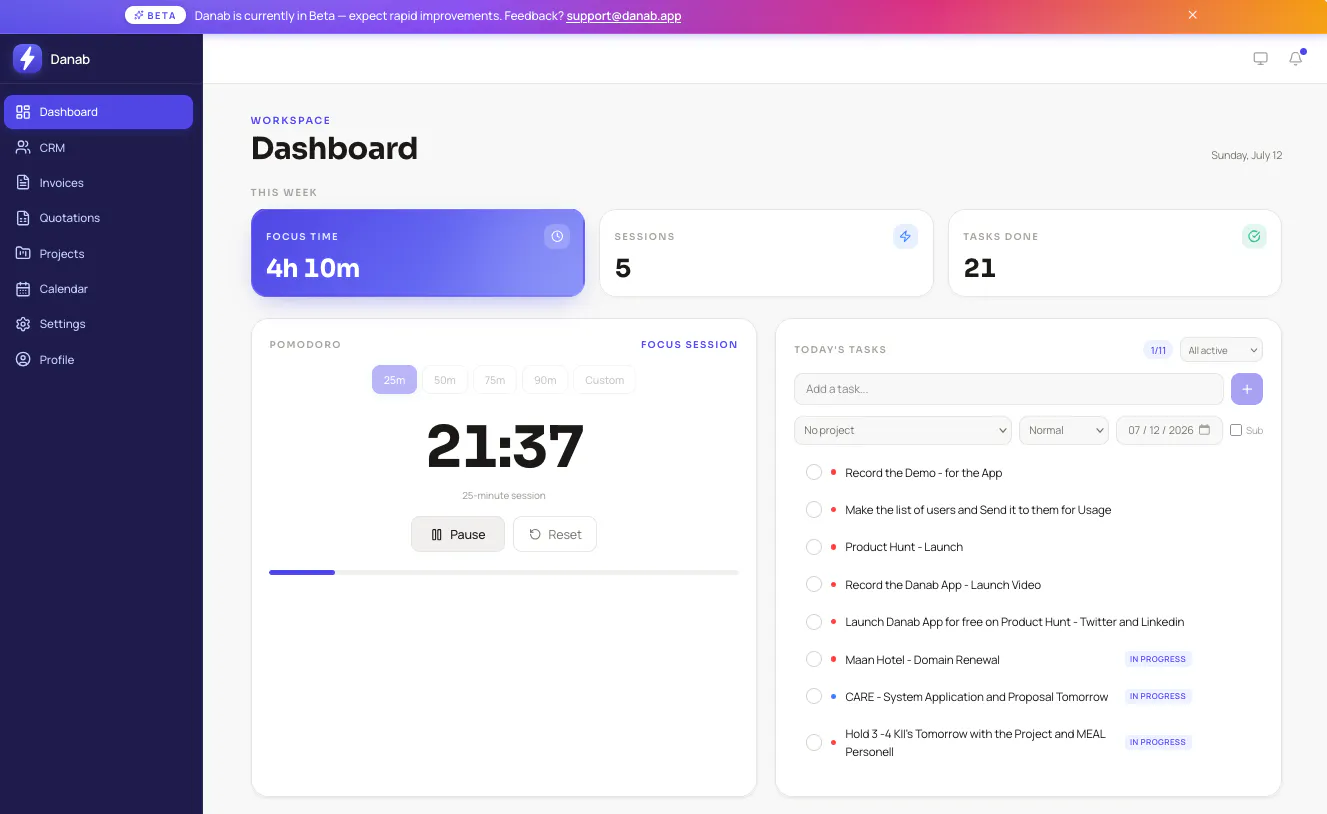Open the No project dropdown
1327x814 pixels.
tap(903, 430)
